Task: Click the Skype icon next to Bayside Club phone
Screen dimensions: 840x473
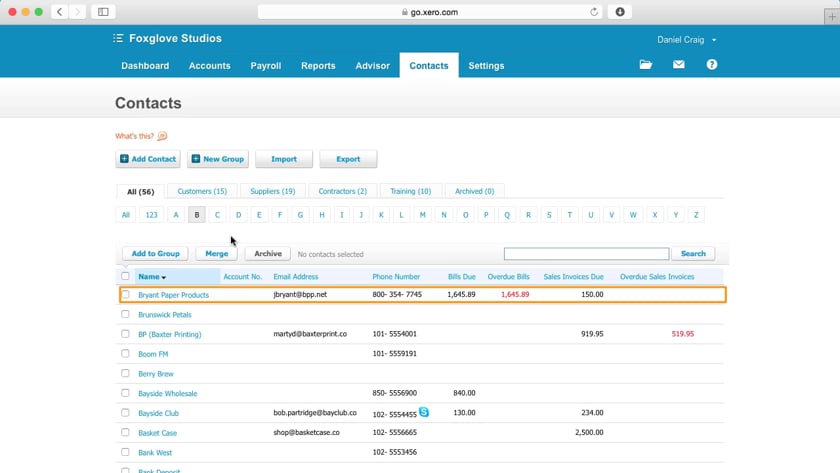Action: (424, 412)
